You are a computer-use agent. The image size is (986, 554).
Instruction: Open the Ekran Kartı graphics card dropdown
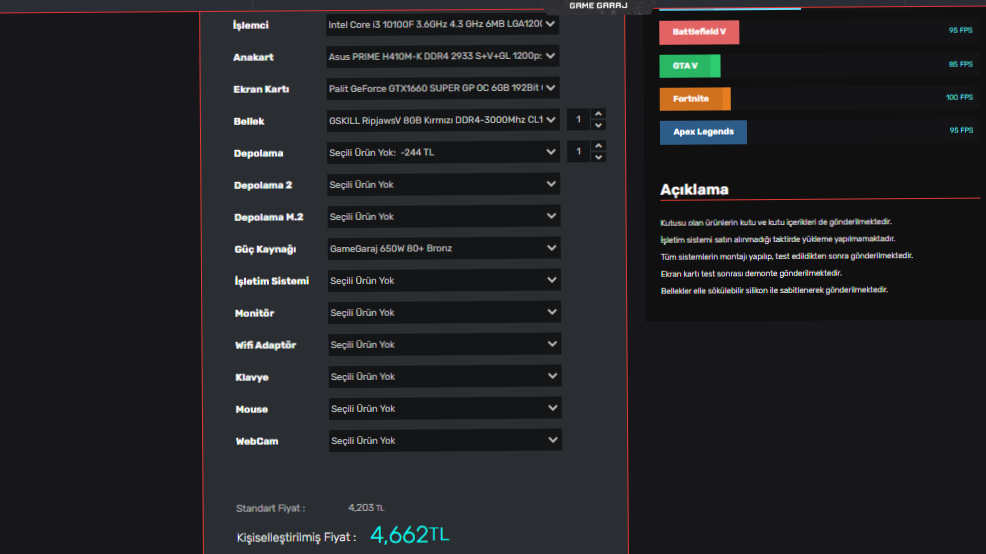[443, 89]
